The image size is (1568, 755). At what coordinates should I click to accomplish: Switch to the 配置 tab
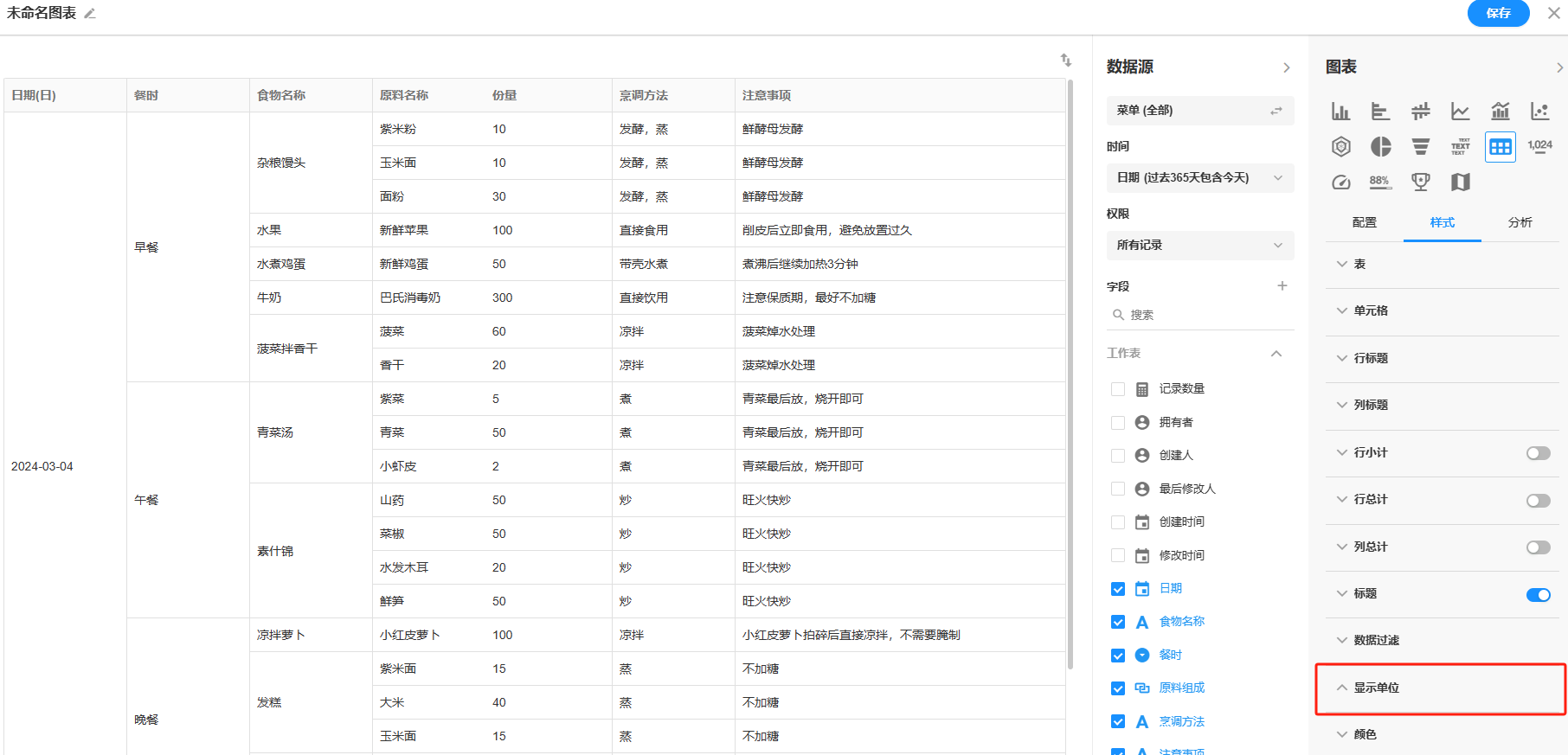pos(1364,223)
